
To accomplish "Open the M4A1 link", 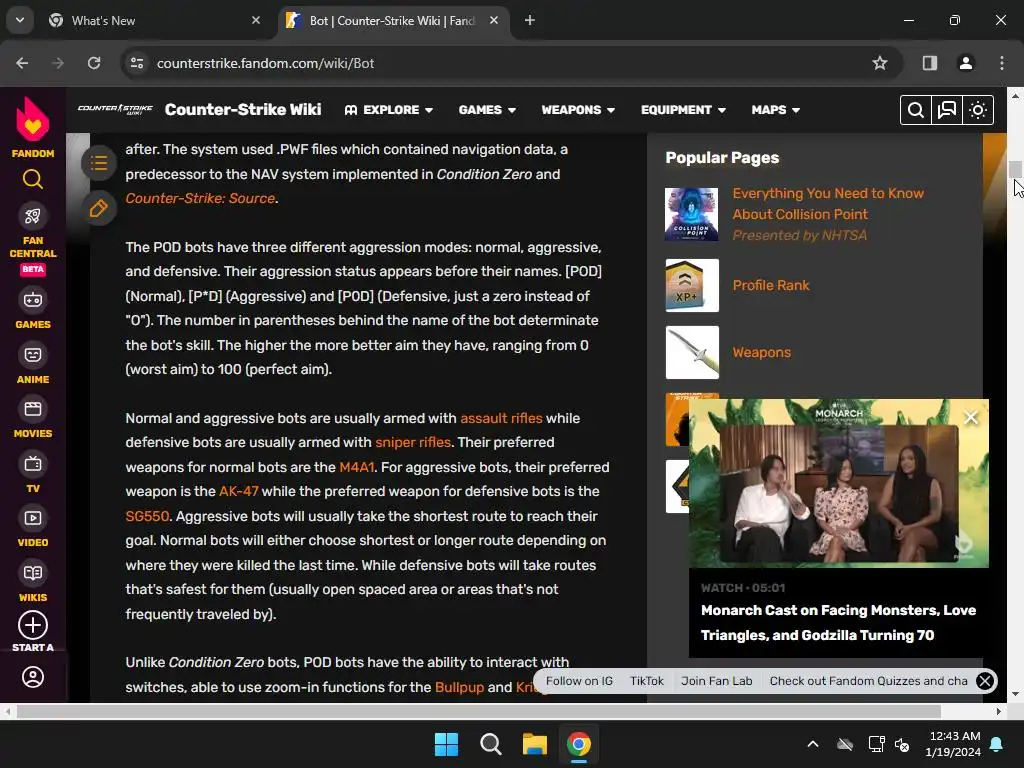I will [357, 467].
